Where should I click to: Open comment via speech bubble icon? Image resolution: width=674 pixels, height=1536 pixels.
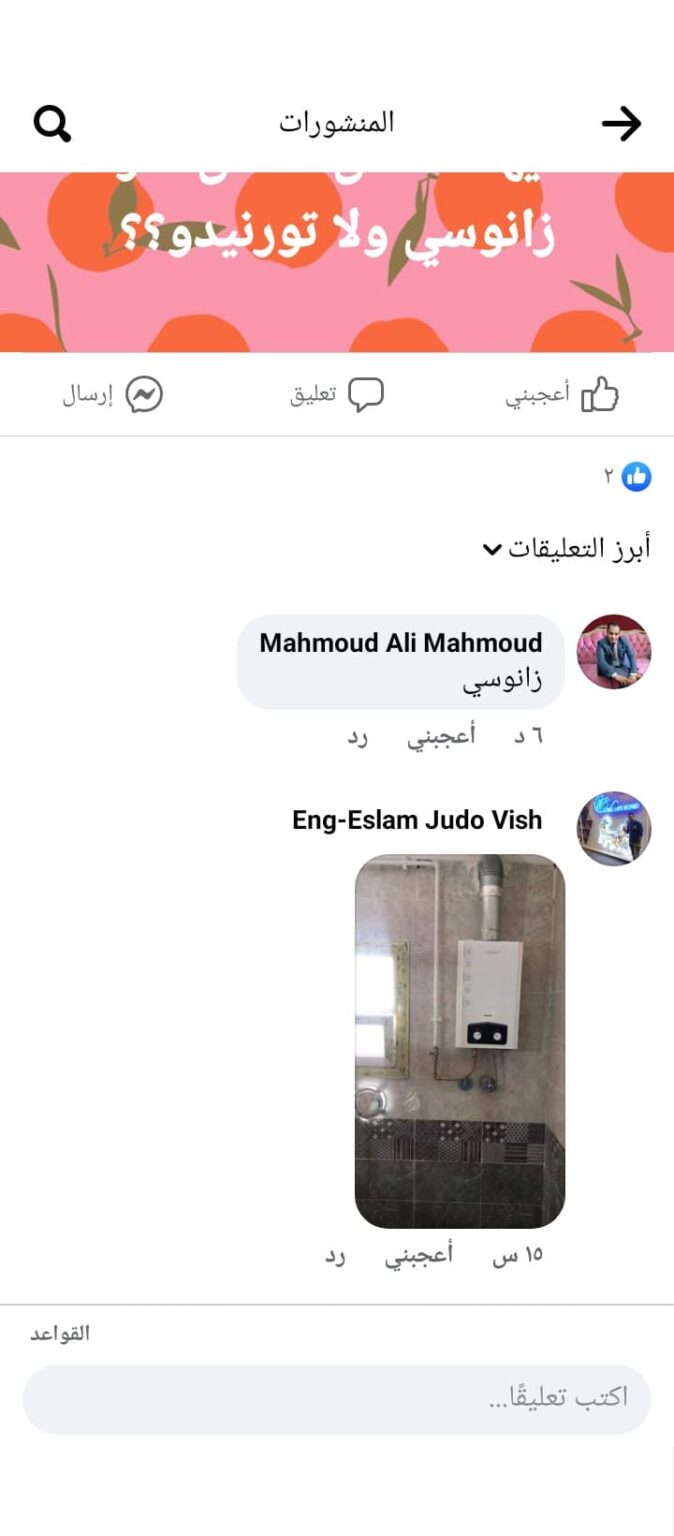(366, 395)
